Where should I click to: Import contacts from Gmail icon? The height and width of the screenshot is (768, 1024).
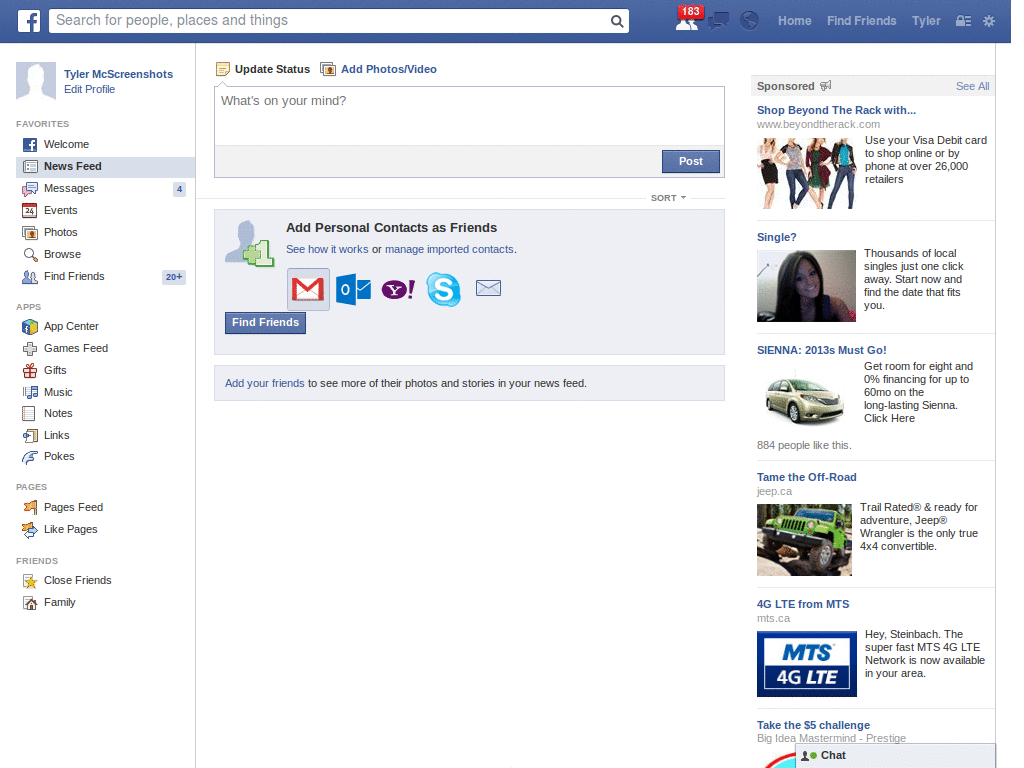click(308, 289)
